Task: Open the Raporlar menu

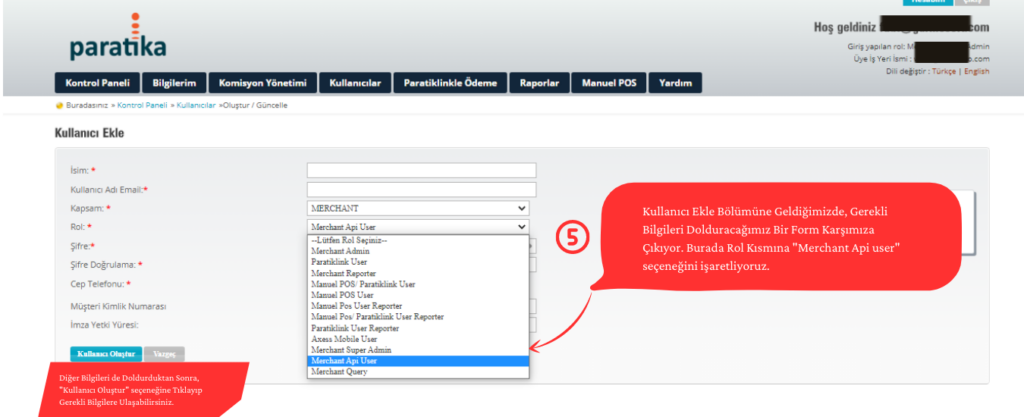Action: 539,83
